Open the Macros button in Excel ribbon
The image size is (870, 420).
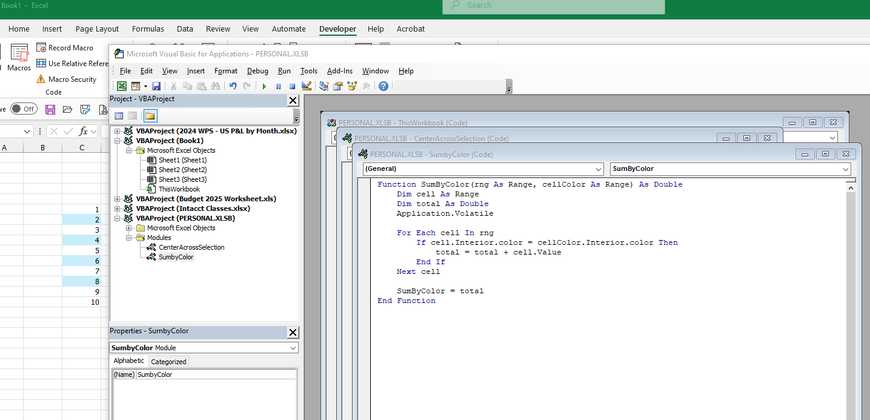click(x=19, y=58)
